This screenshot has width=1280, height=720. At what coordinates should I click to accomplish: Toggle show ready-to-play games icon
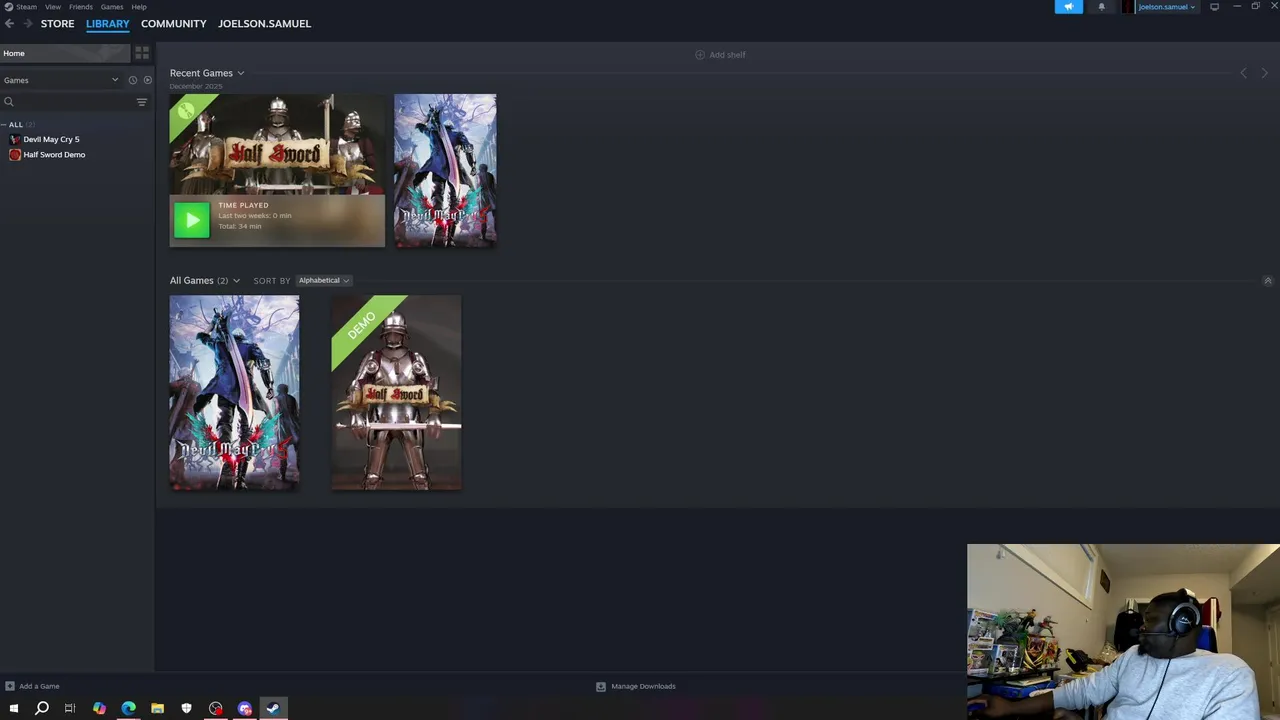pos(148,80)
